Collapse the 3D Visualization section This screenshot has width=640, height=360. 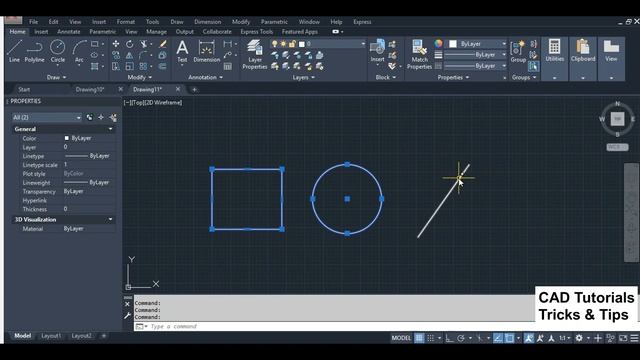(110, 220)
